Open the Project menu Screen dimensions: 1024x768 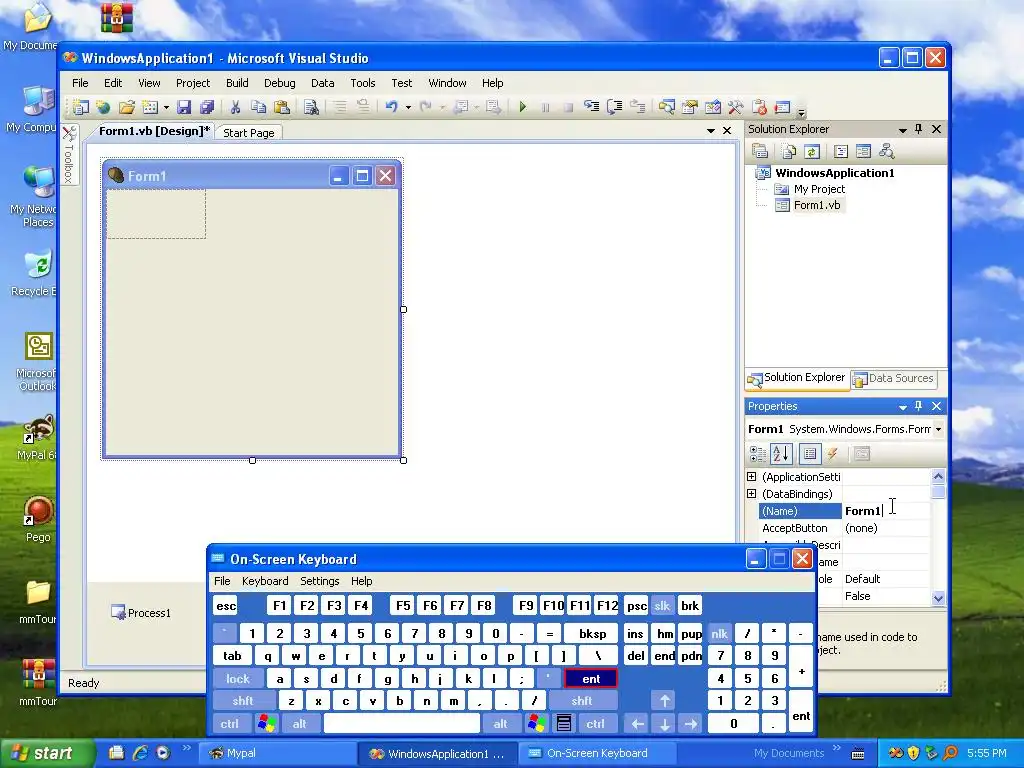[193, 83]
